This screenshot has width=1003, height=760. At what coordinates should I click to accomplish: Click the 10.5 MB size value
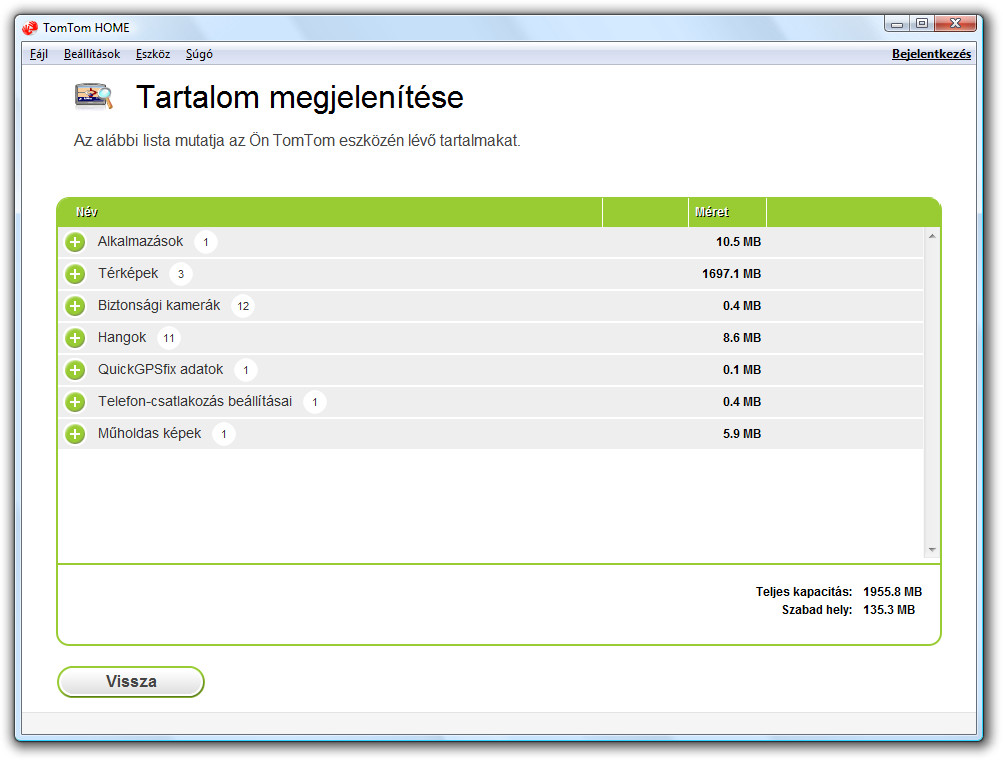click(738, 242)
